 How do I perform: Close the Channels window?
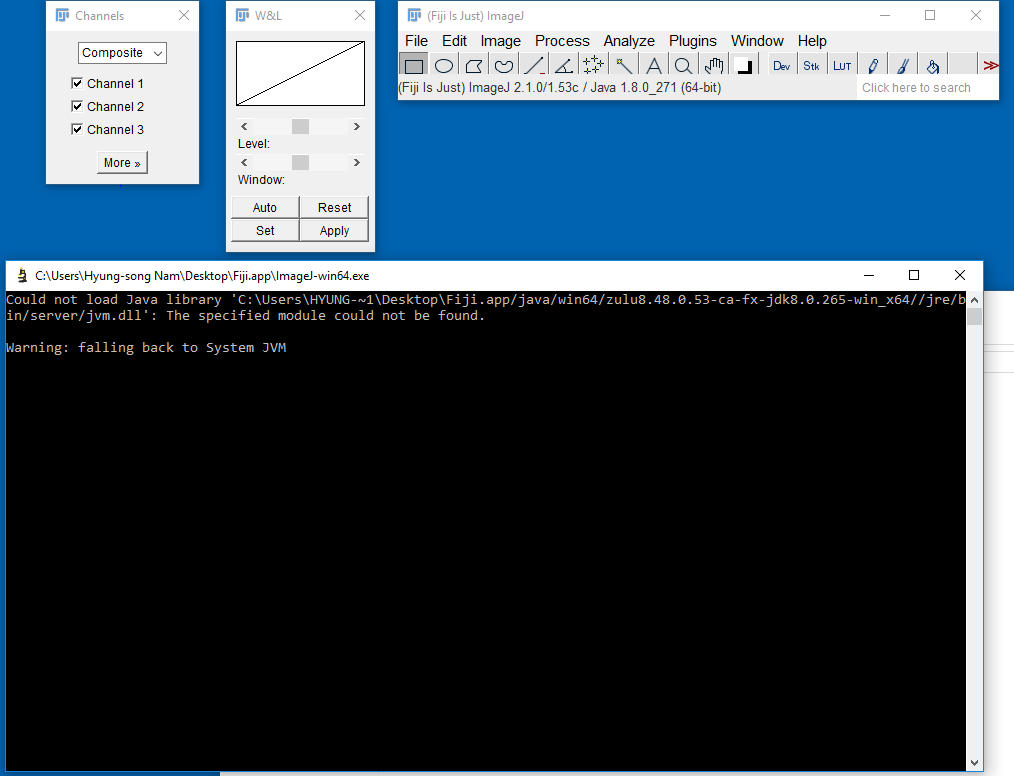tap(184, 16)
